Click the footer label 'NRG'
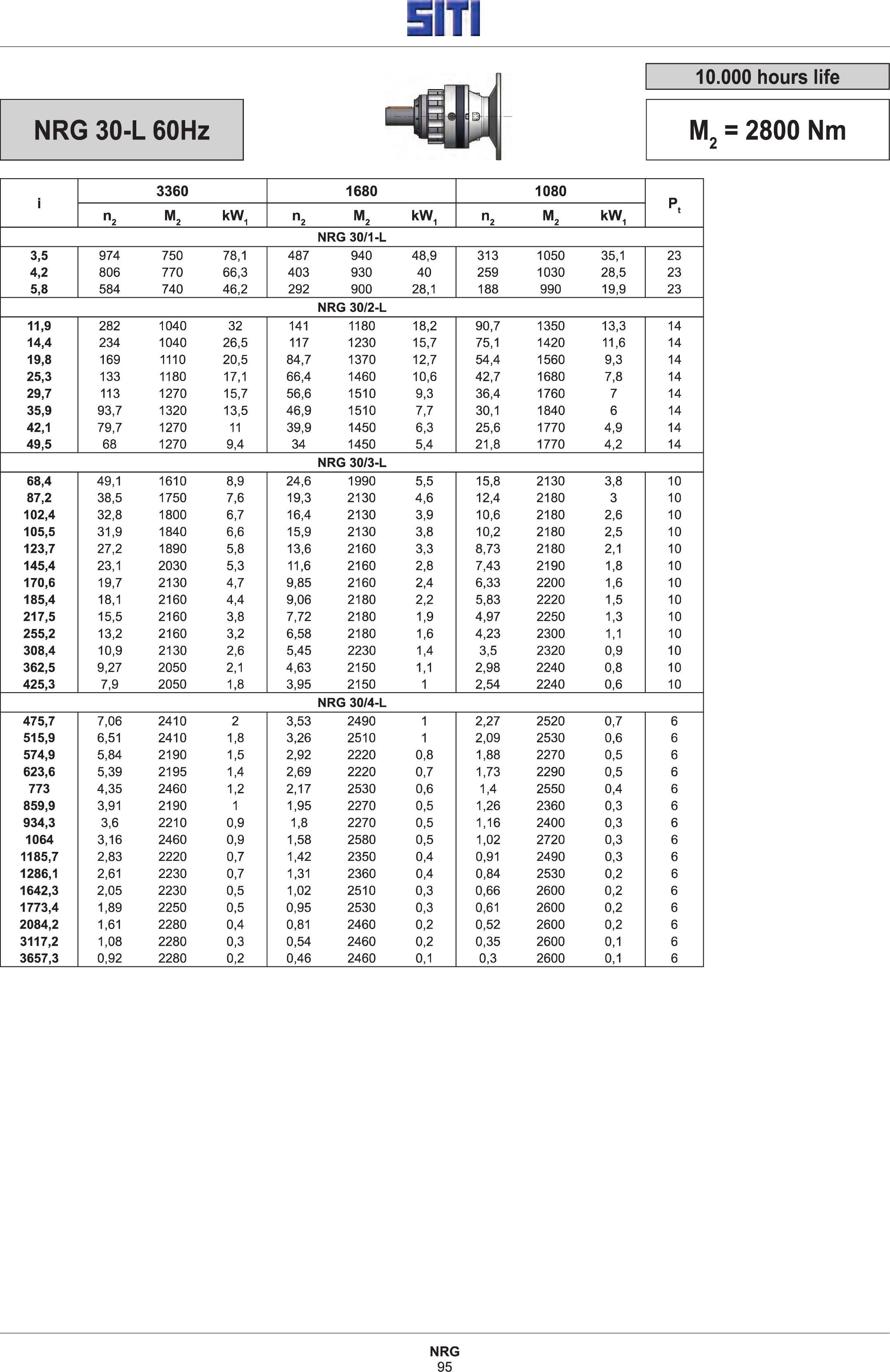Screen dimensions: 890x1372 [445, 1352]
